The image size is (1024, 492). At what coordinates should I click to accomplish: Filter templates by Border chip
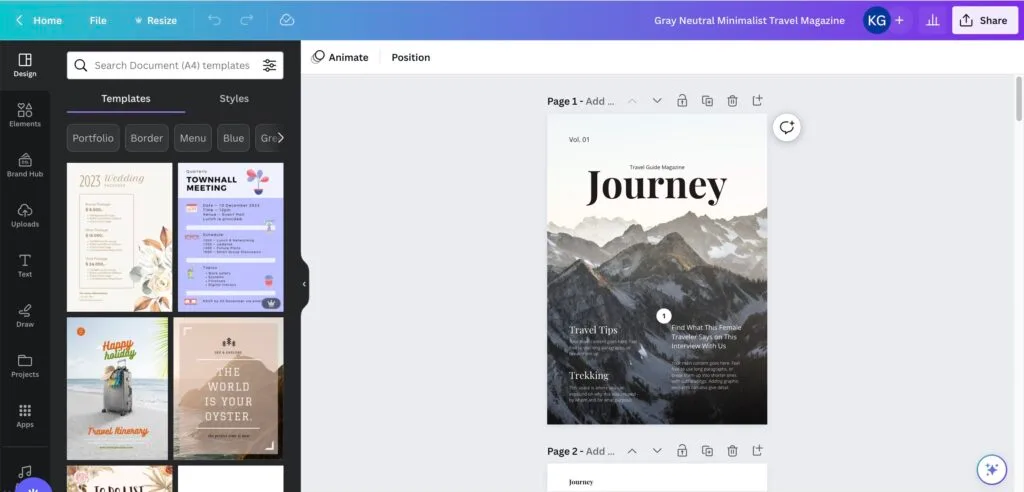(147, 138)
